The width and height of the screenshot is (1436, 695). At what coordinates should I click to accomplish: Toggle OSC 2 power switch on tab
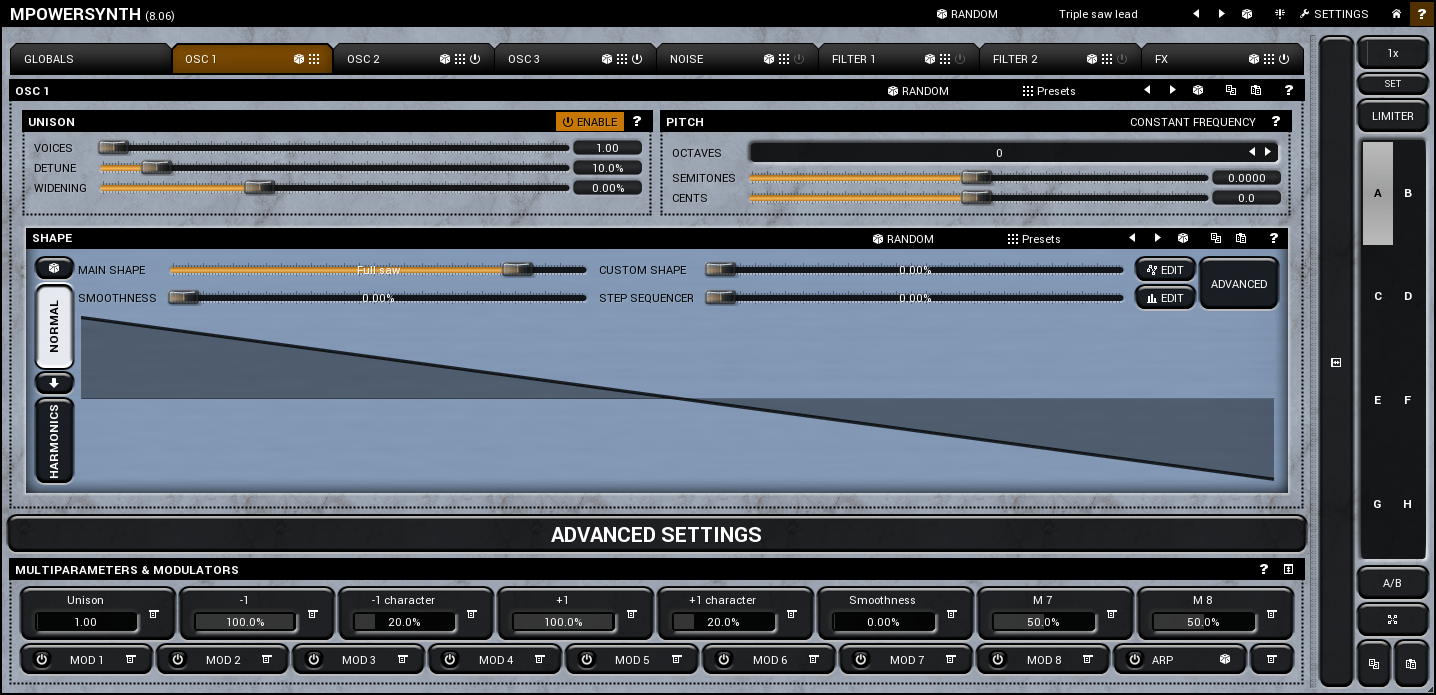475,59
